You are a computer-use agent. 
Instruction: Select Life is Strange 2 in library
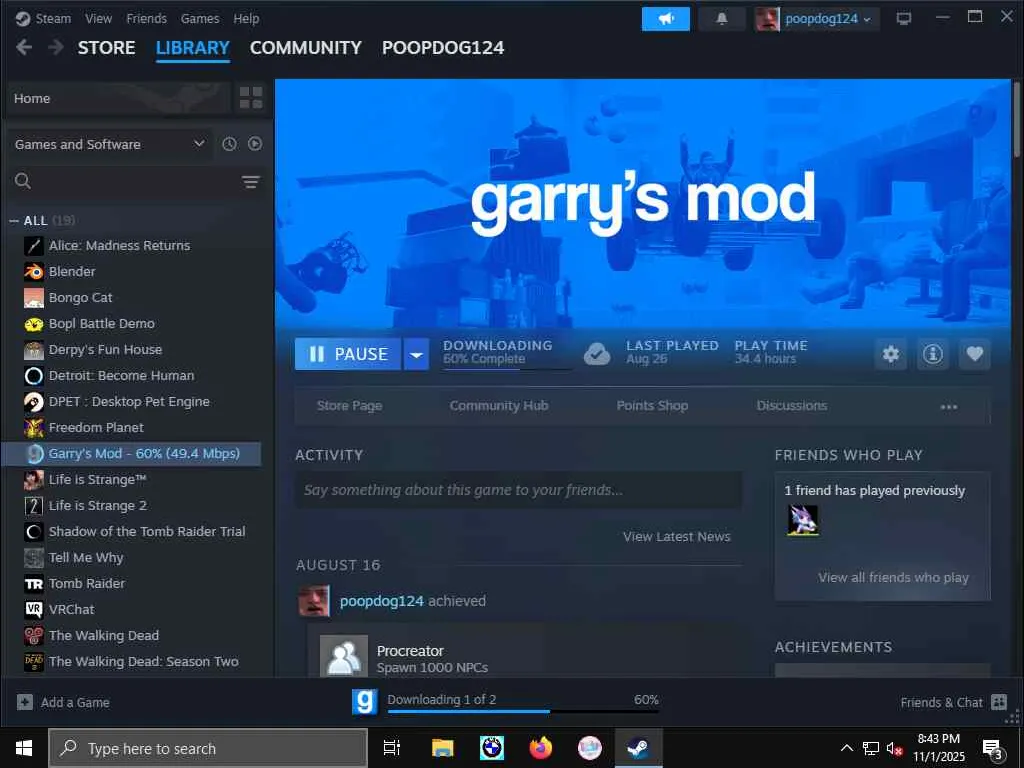(97, 505)
